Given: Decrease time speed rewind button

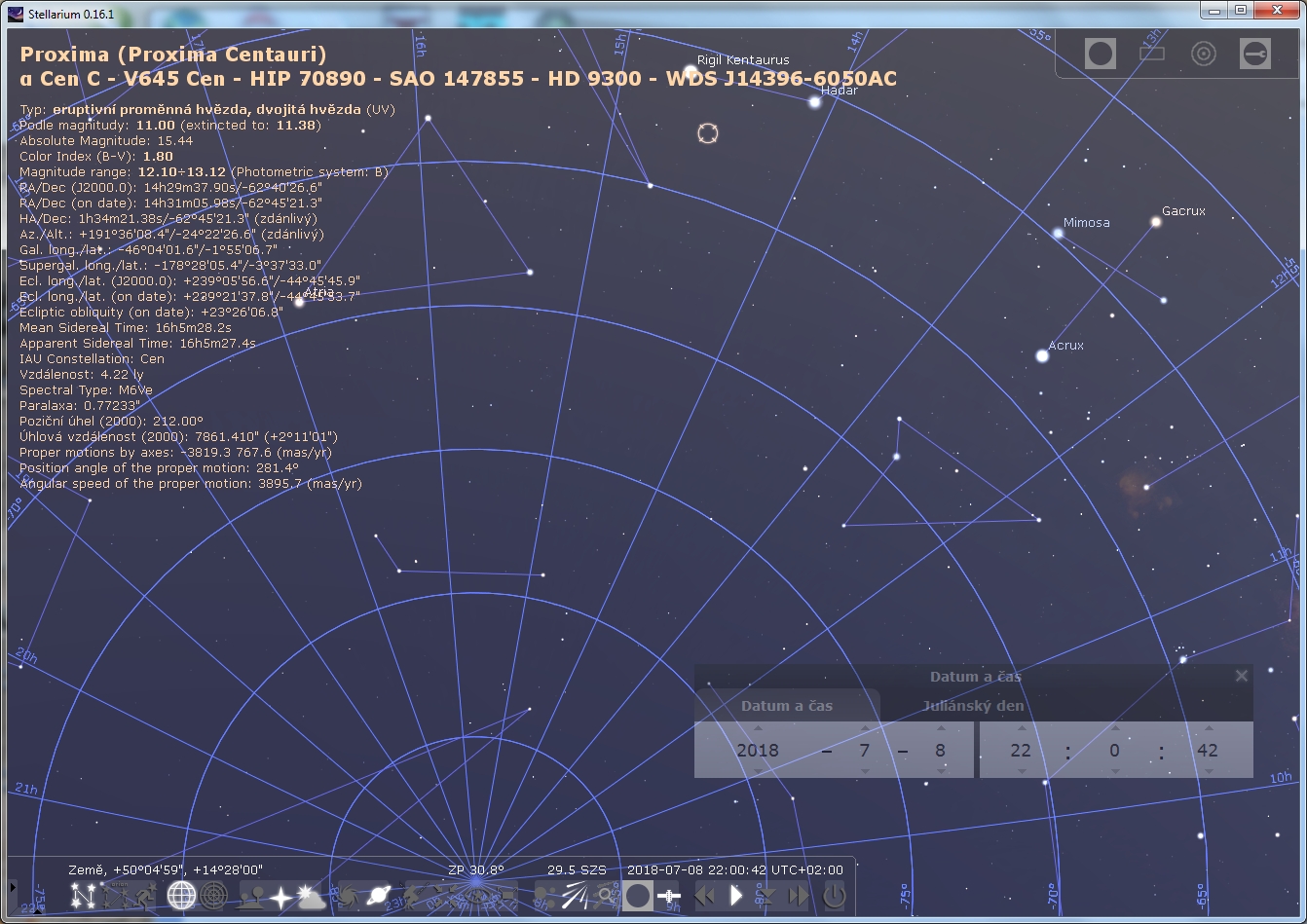Looking at the screenshot, I should coord(706,896).
